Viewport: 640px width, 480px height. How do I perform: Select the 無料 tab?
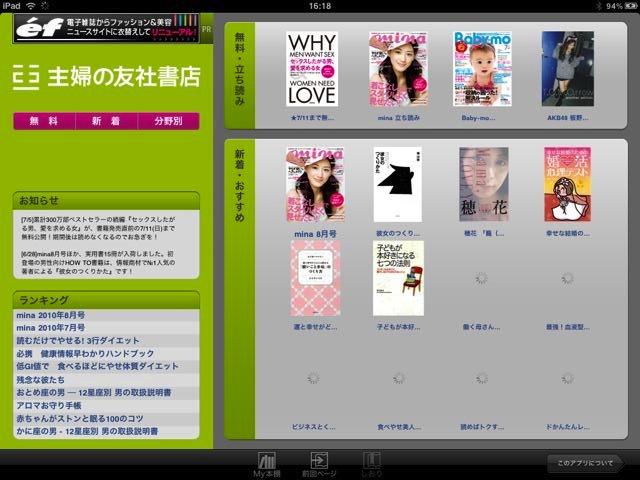click(44, 121)
